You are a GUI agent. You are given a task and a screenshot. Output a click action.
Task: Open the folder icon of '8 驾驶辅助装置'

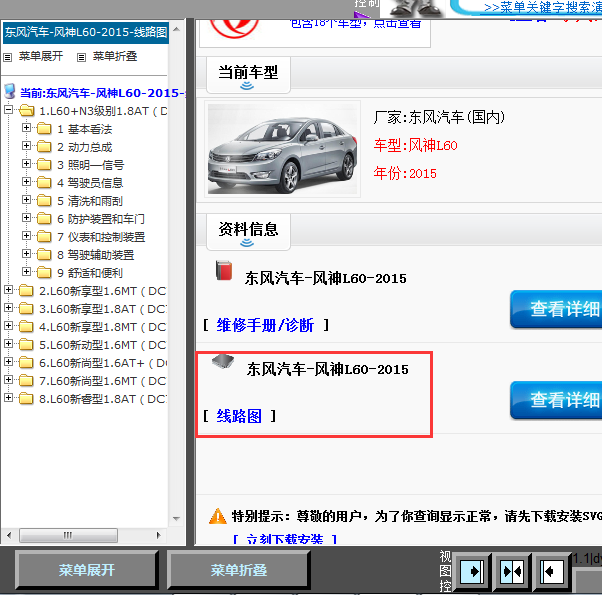(44, 255)
